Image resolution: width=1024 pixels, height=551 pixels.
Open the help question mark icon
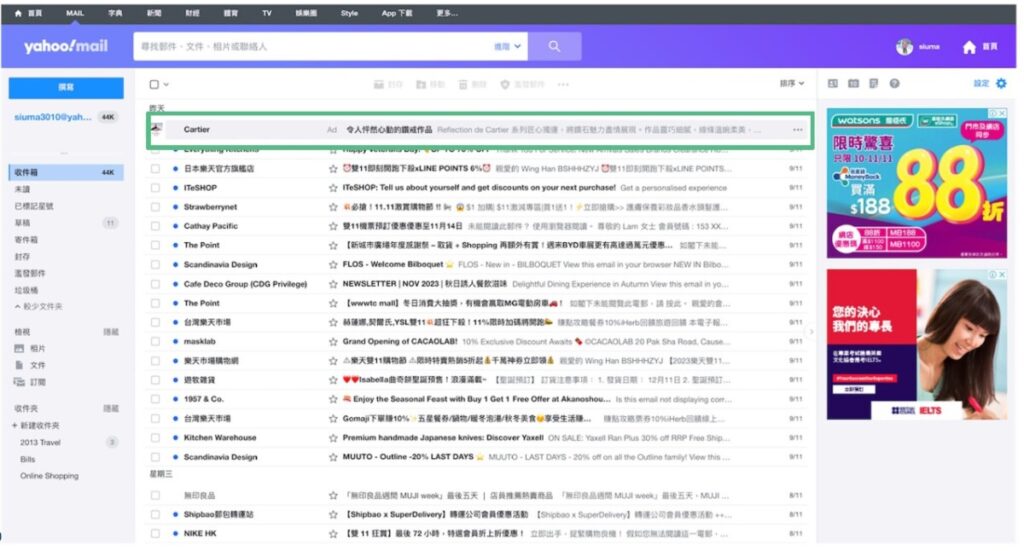[x=895, y=84]
